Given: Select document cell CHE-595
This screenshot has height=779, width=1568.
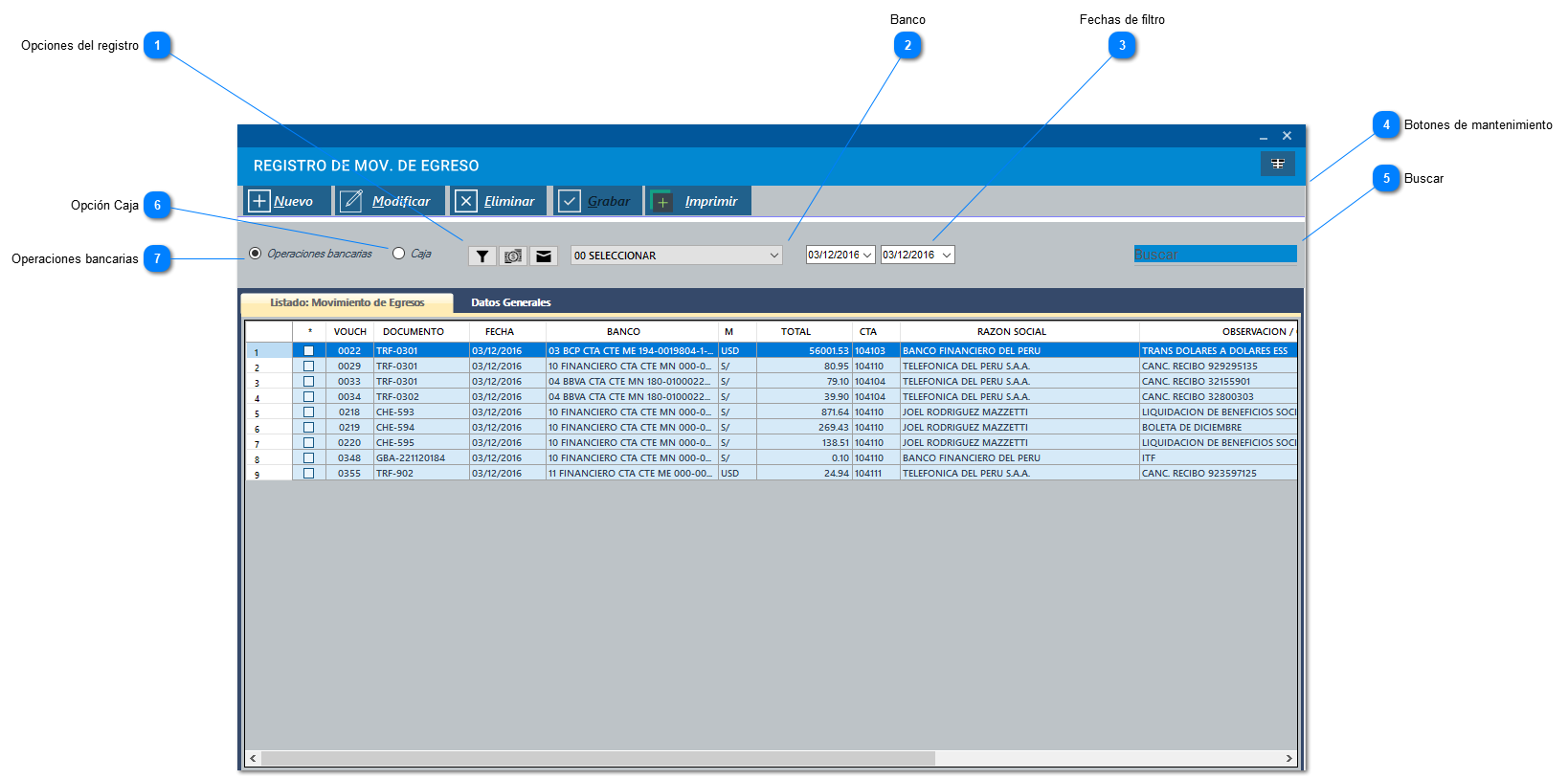Looking at the screenshot, I should (421, 443).
